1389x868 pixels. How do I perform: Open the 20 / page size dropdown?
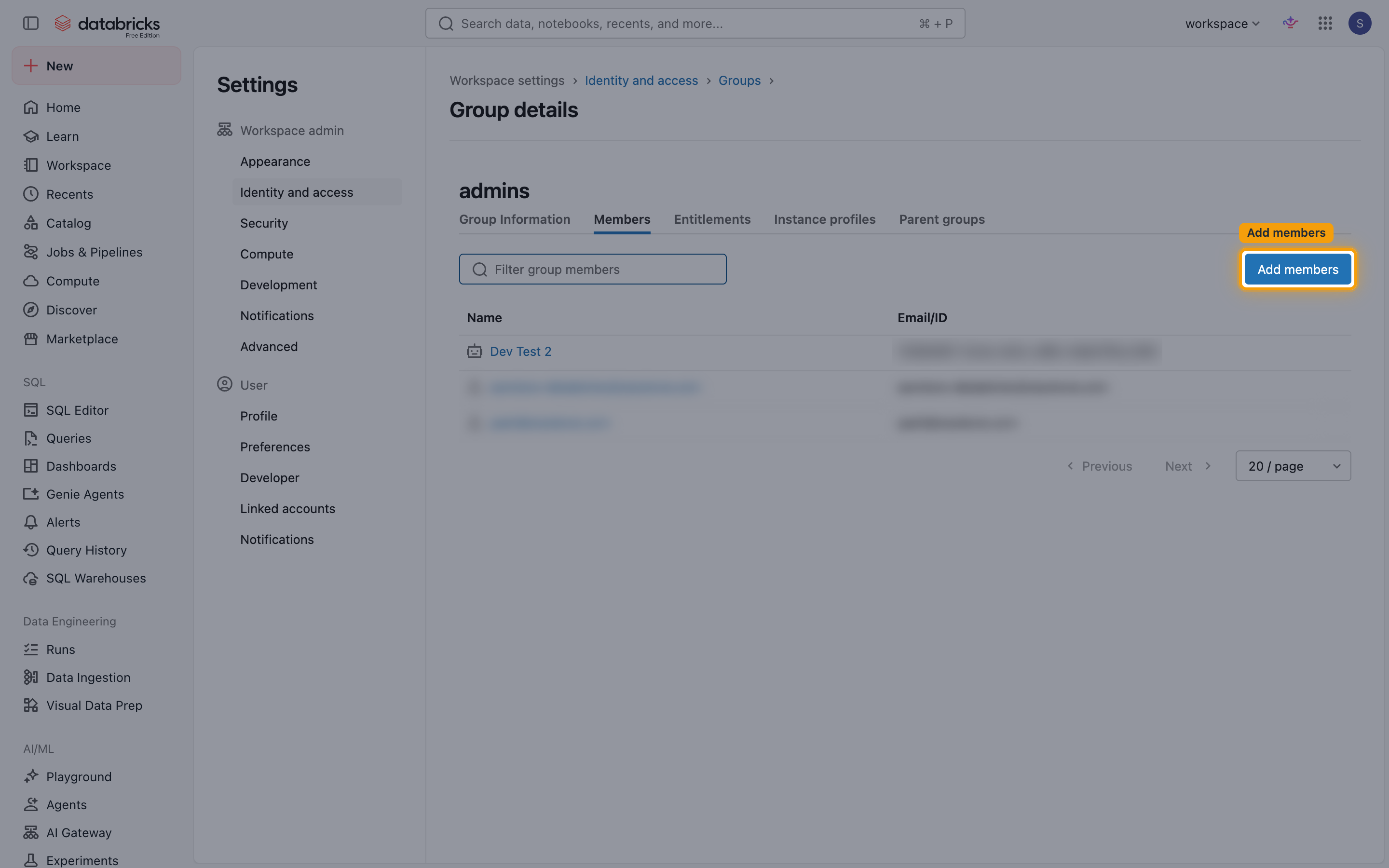point(1293,466)
